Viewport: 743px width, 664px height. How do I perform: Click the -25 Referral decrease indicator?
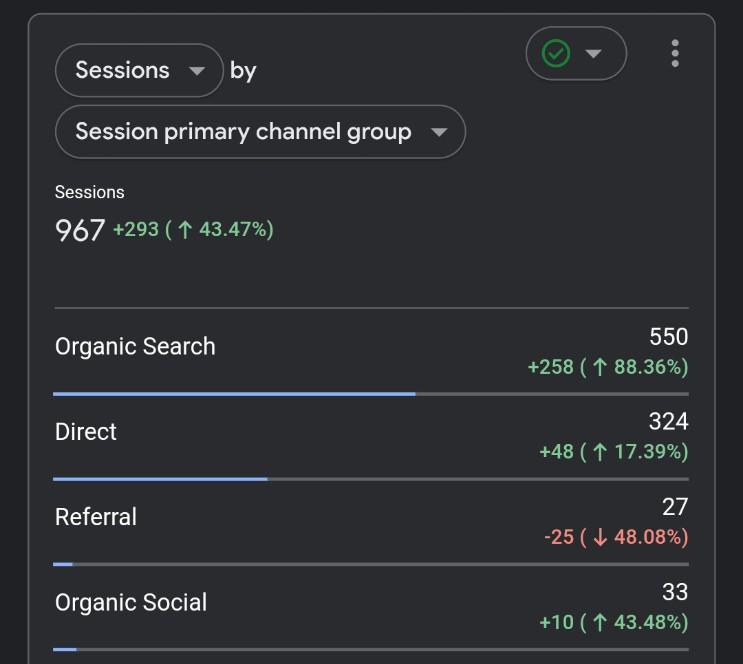(559, 537)
